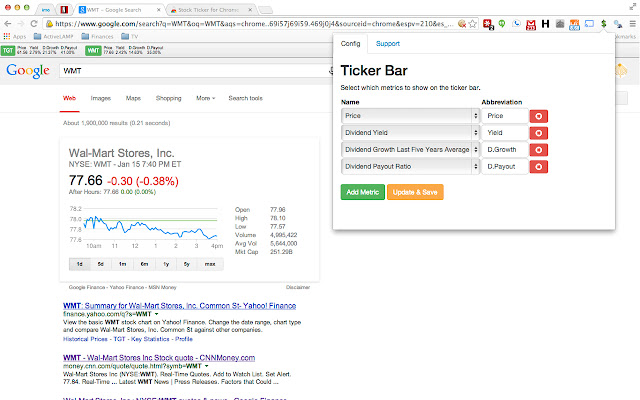
Task: Go back to the previous page
Action: pos(8,24)
